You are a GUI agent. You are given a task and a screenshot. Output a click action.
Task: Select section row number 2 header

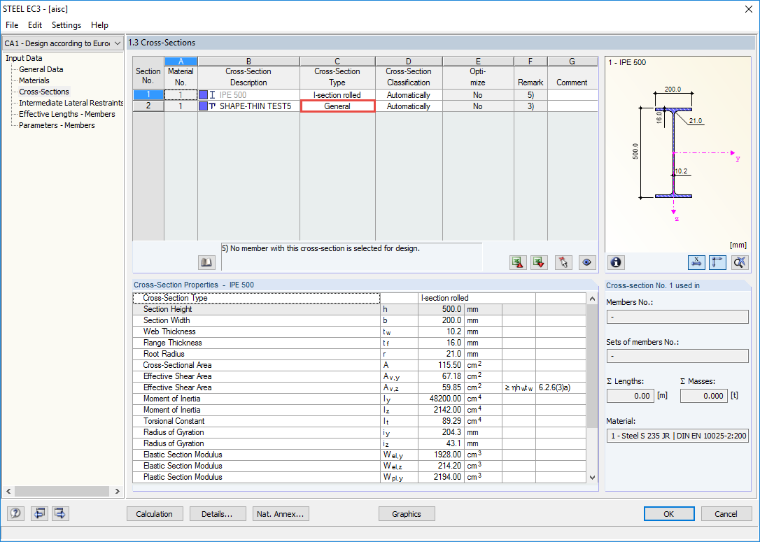click(x=148, y=106)
